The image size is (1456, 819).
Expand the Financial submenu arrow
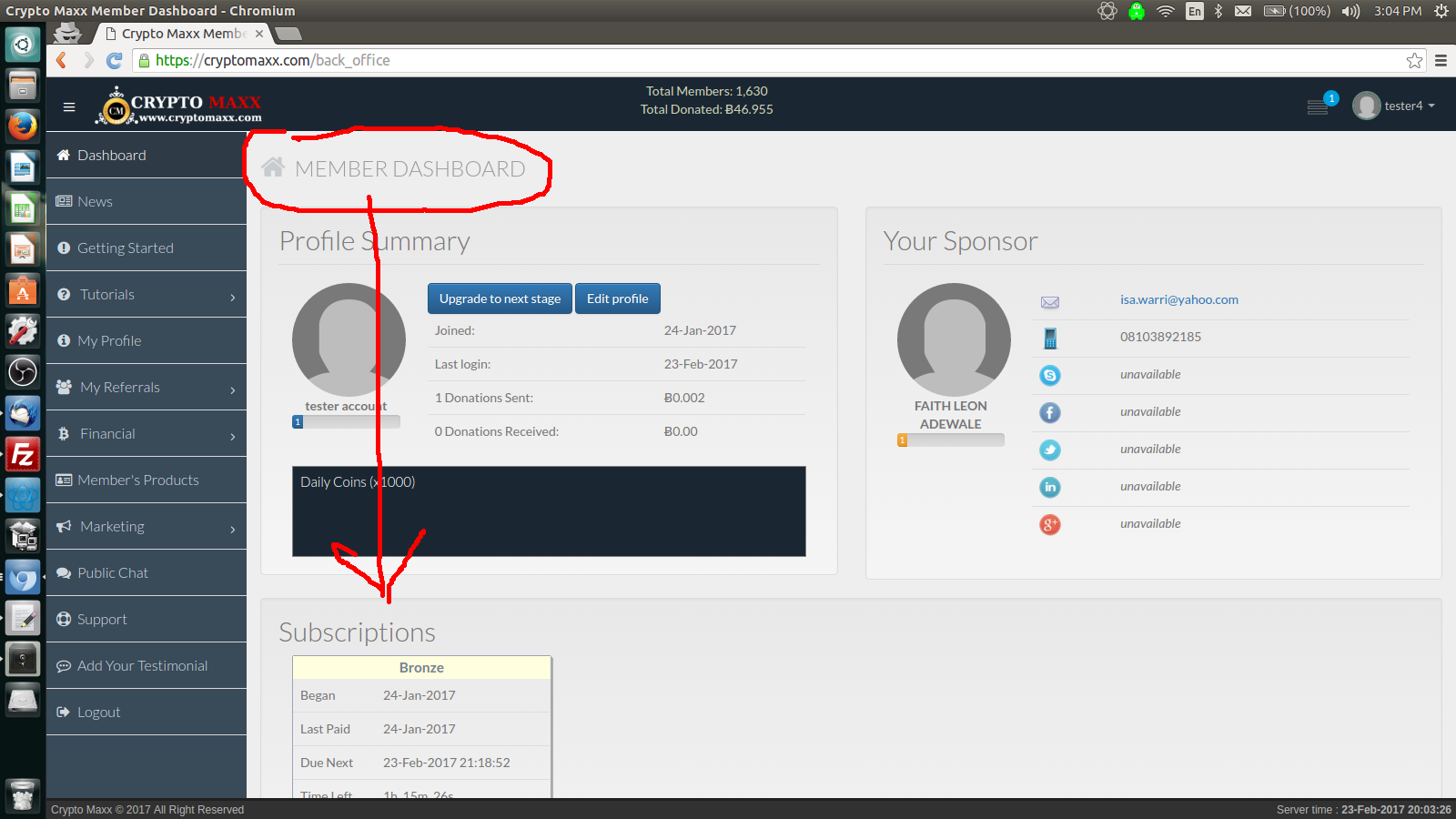(233, 436)
